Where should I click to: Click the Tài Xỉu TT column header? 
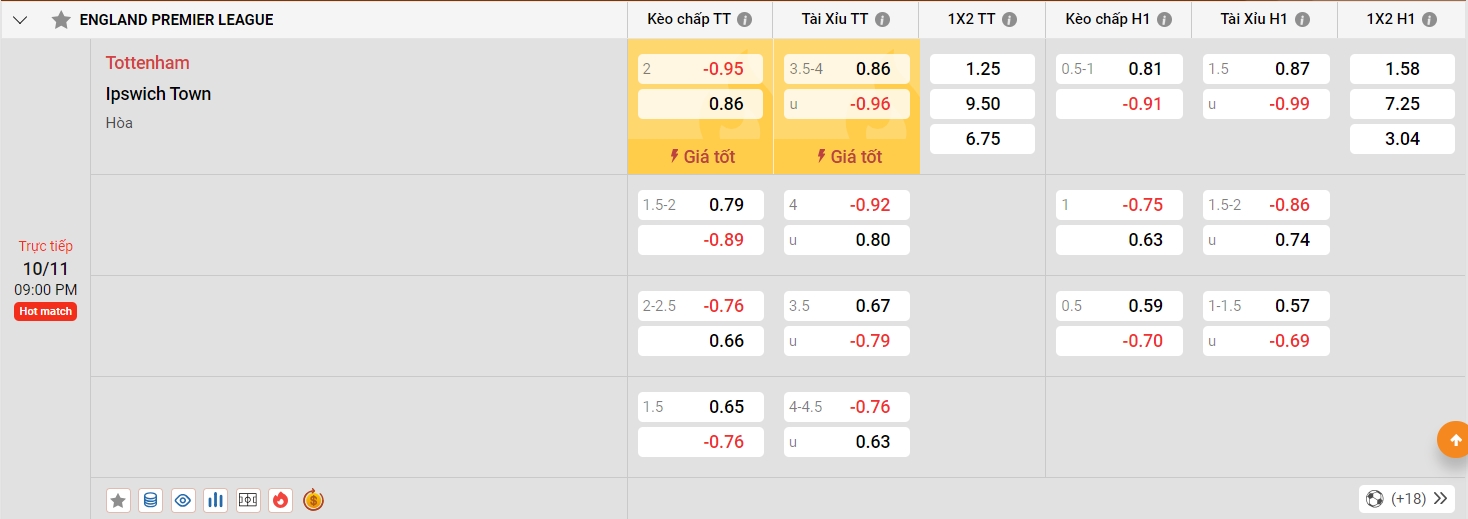[x=834, y=20]
